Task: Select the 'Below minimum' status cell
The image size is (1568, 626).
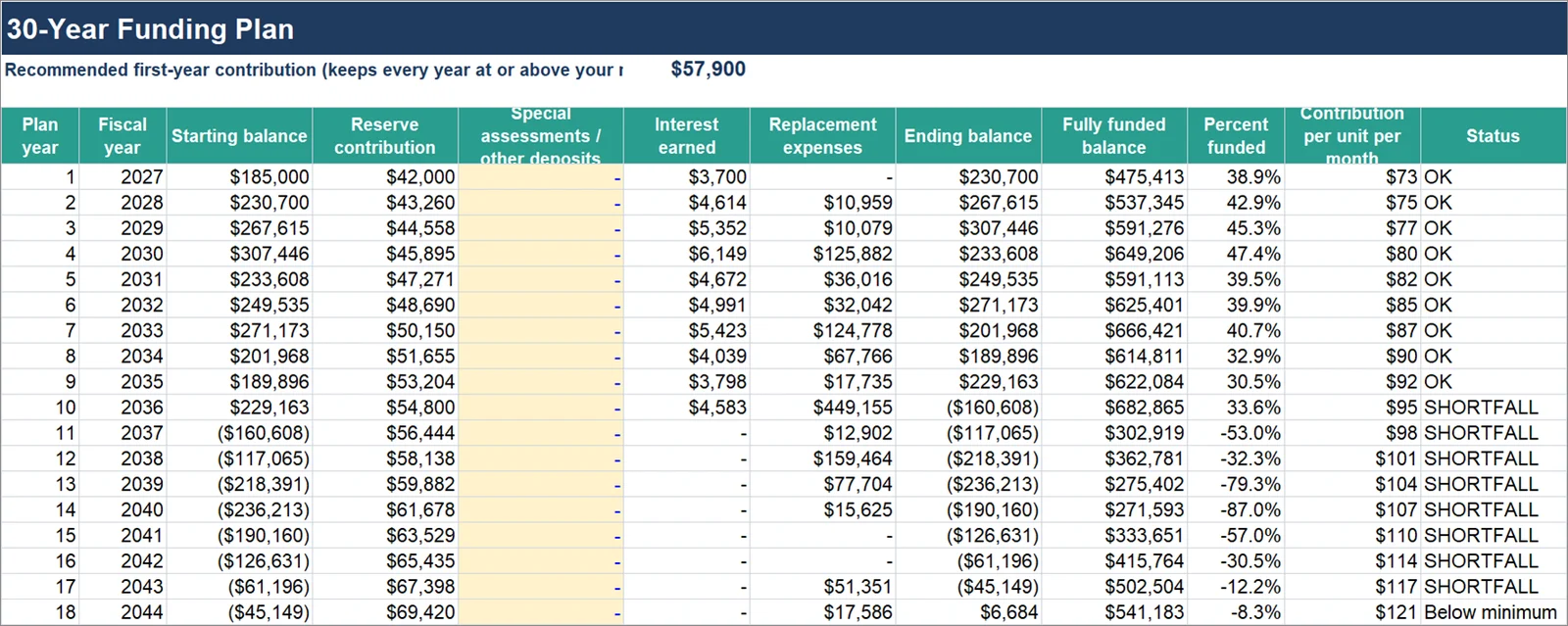Action: (1493, 612)
